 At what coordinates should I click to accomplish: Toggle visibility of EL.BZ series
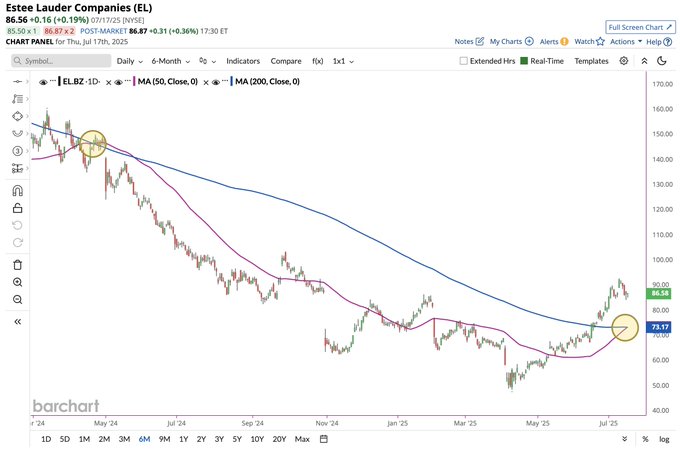click(x=43, y=82)
